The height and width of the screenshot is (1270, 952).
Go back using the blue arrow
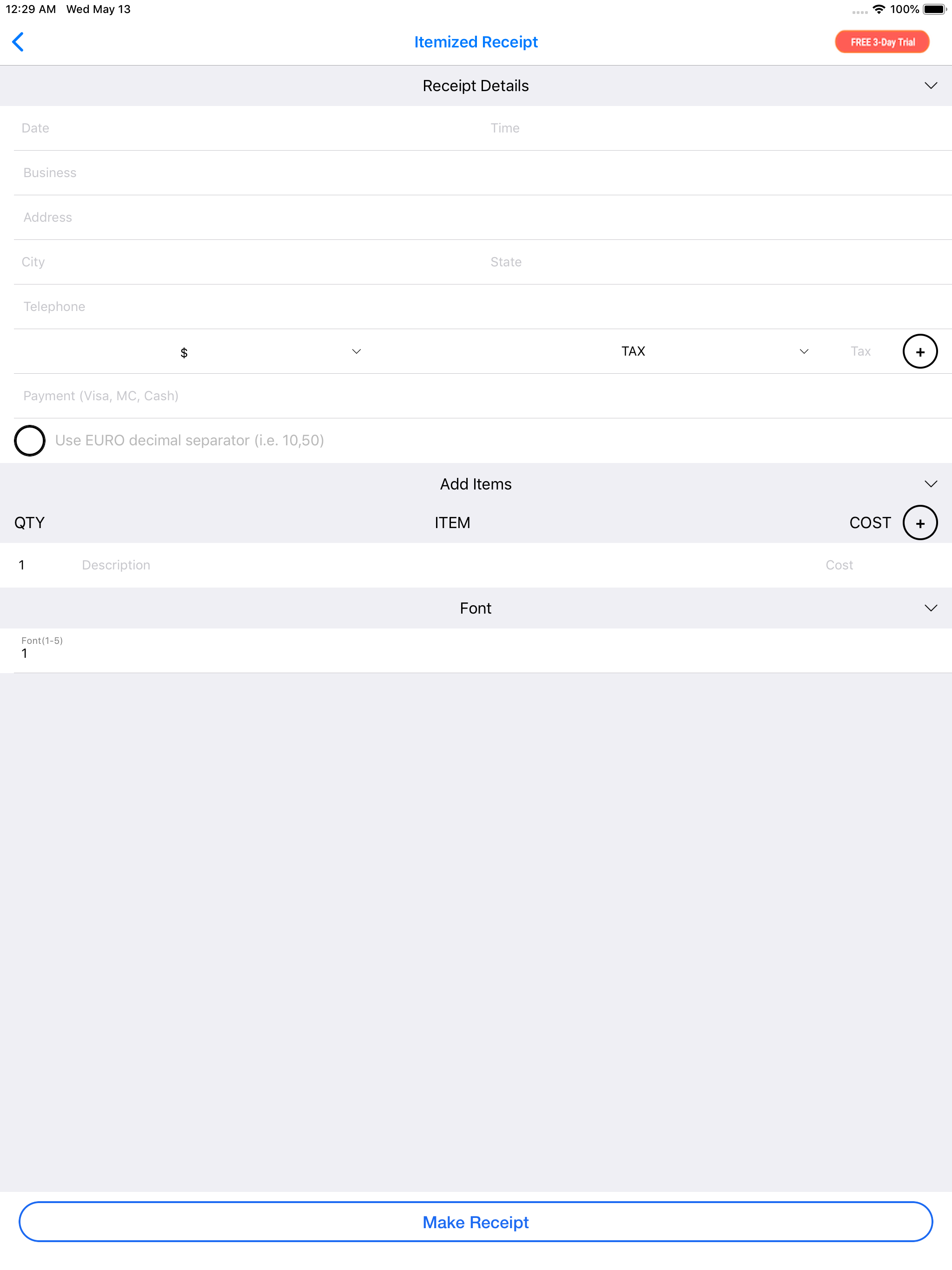click(x=19, y=42)
